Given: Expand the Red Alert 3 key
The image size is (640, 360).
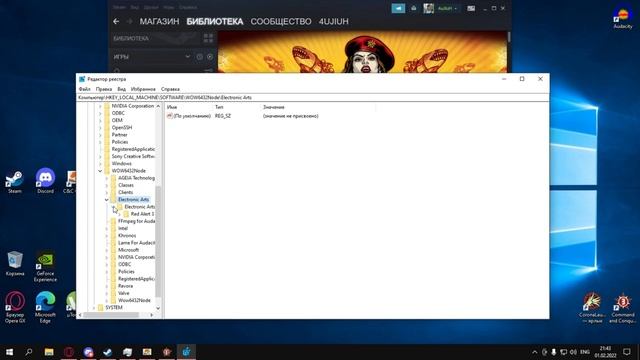Looking at the screenshot, I should click(120, 214).
